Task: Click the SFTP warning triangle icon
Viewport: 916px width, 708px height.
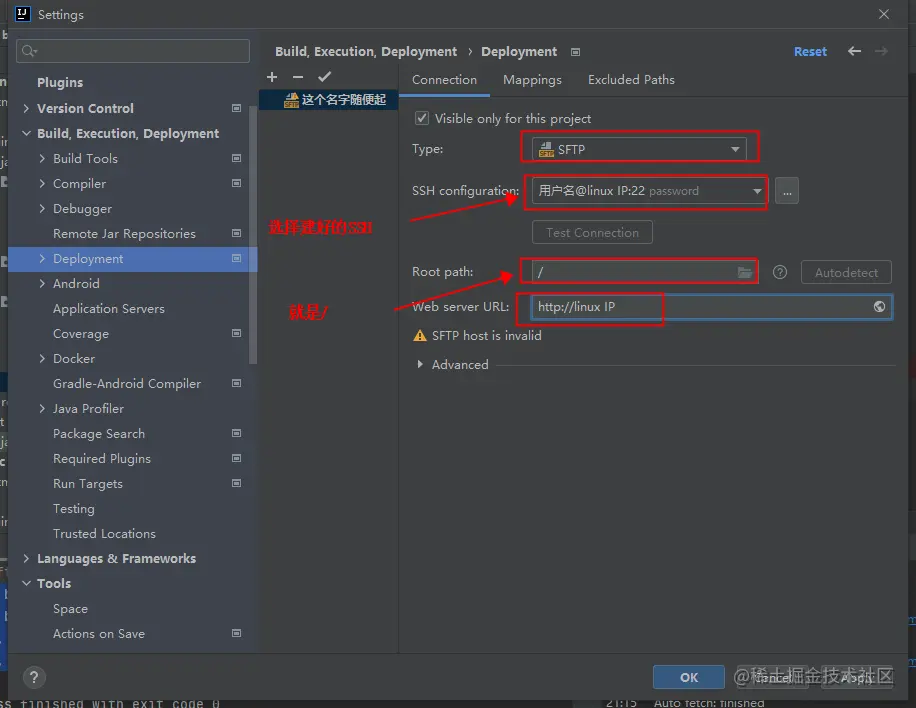Action: [419, 335]
